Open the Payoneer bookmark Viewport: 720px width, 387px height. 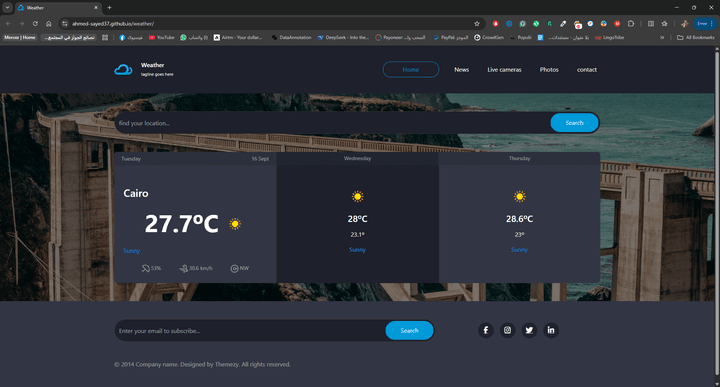point(400,38)
